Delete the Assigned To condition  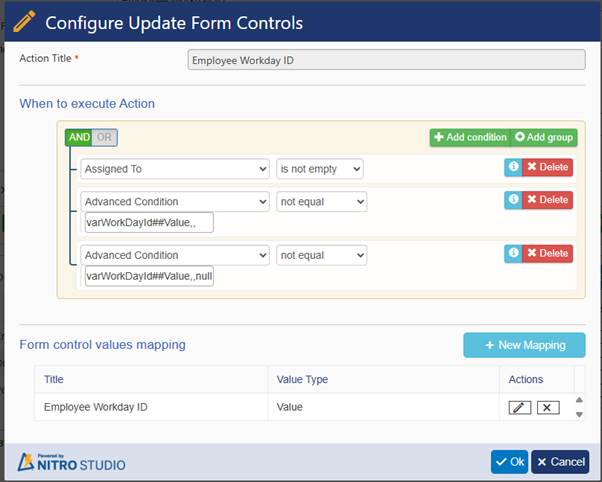[547, 168]
